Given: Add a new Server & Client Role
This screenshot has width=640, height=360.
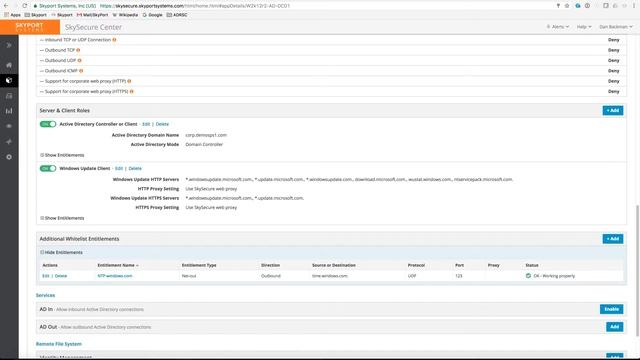Looking at the screenshot, I should coord(613,111).
